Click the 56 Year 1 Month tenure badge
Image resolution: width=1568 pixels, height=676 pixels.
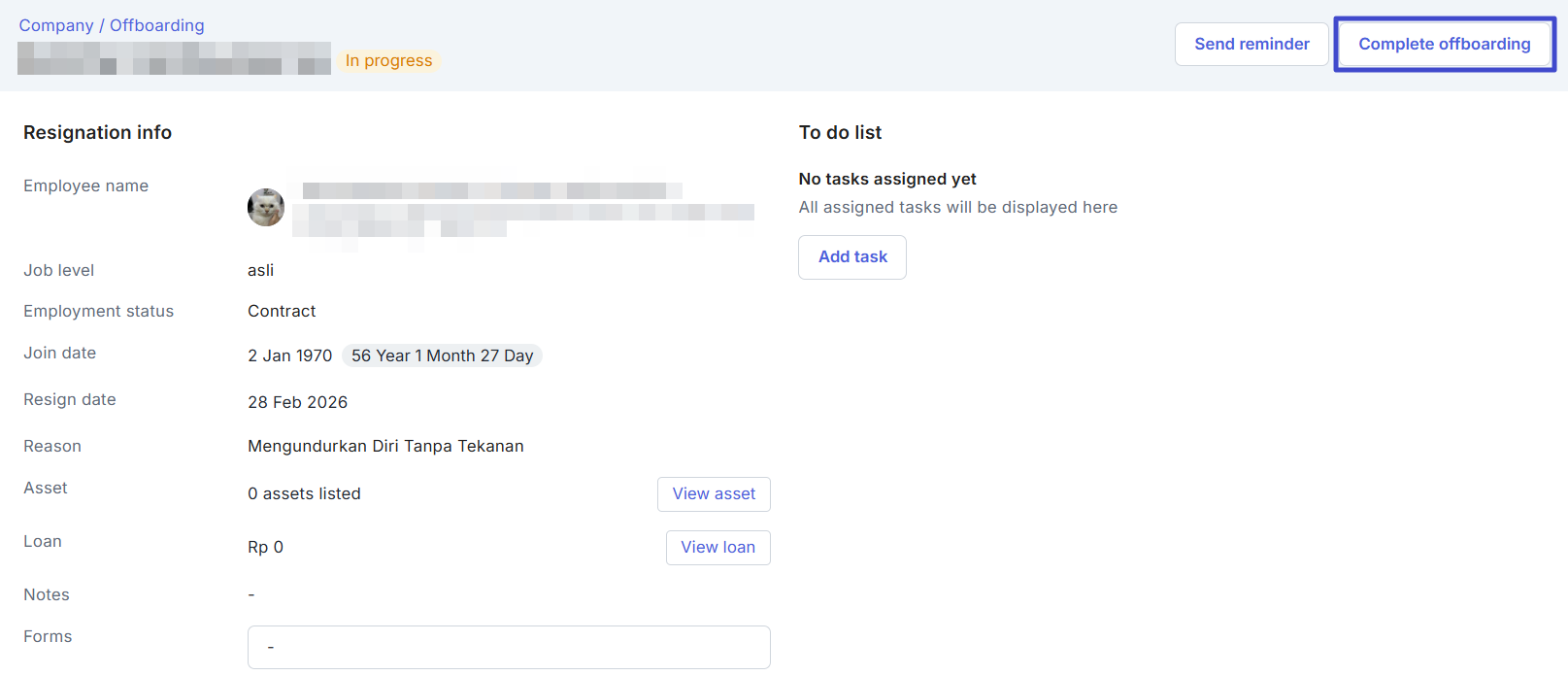442,355
